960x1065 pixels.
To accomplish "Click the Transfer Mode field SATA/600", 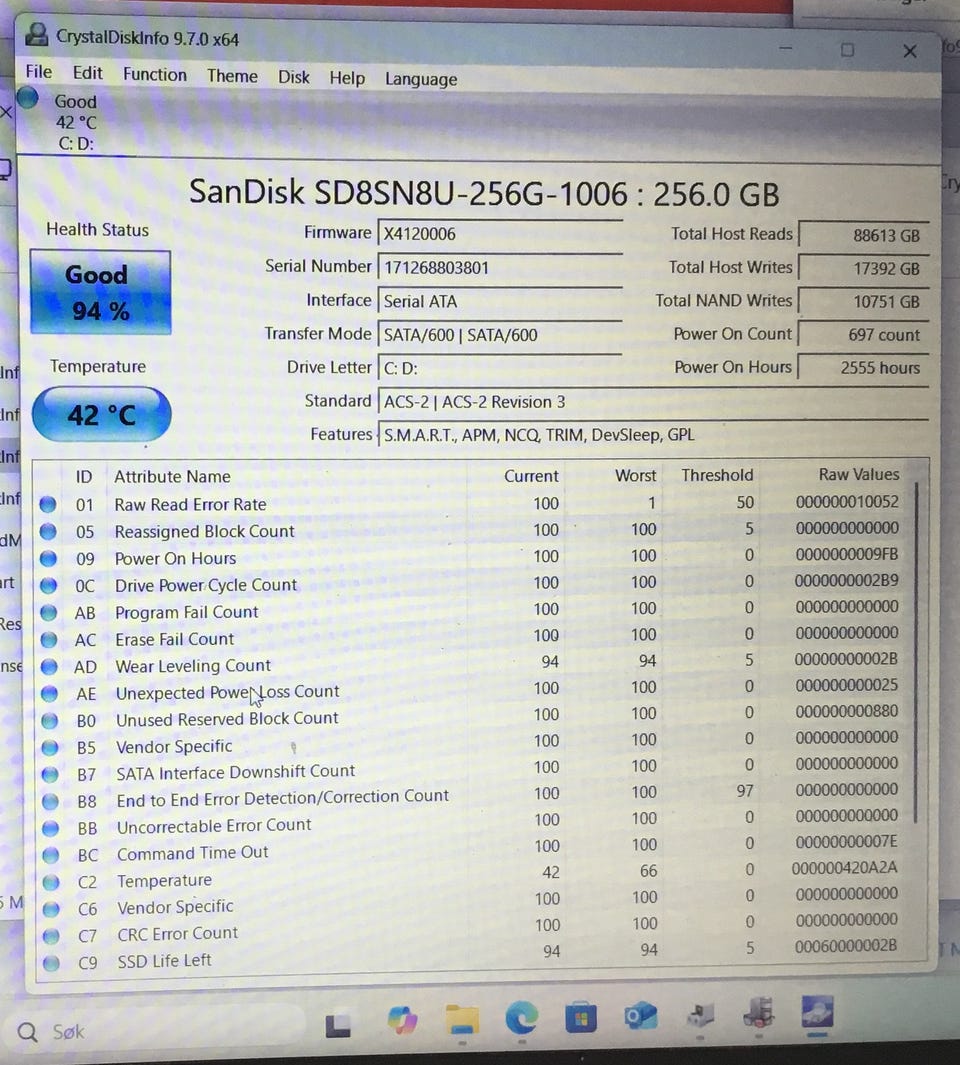I will [499, 334].
